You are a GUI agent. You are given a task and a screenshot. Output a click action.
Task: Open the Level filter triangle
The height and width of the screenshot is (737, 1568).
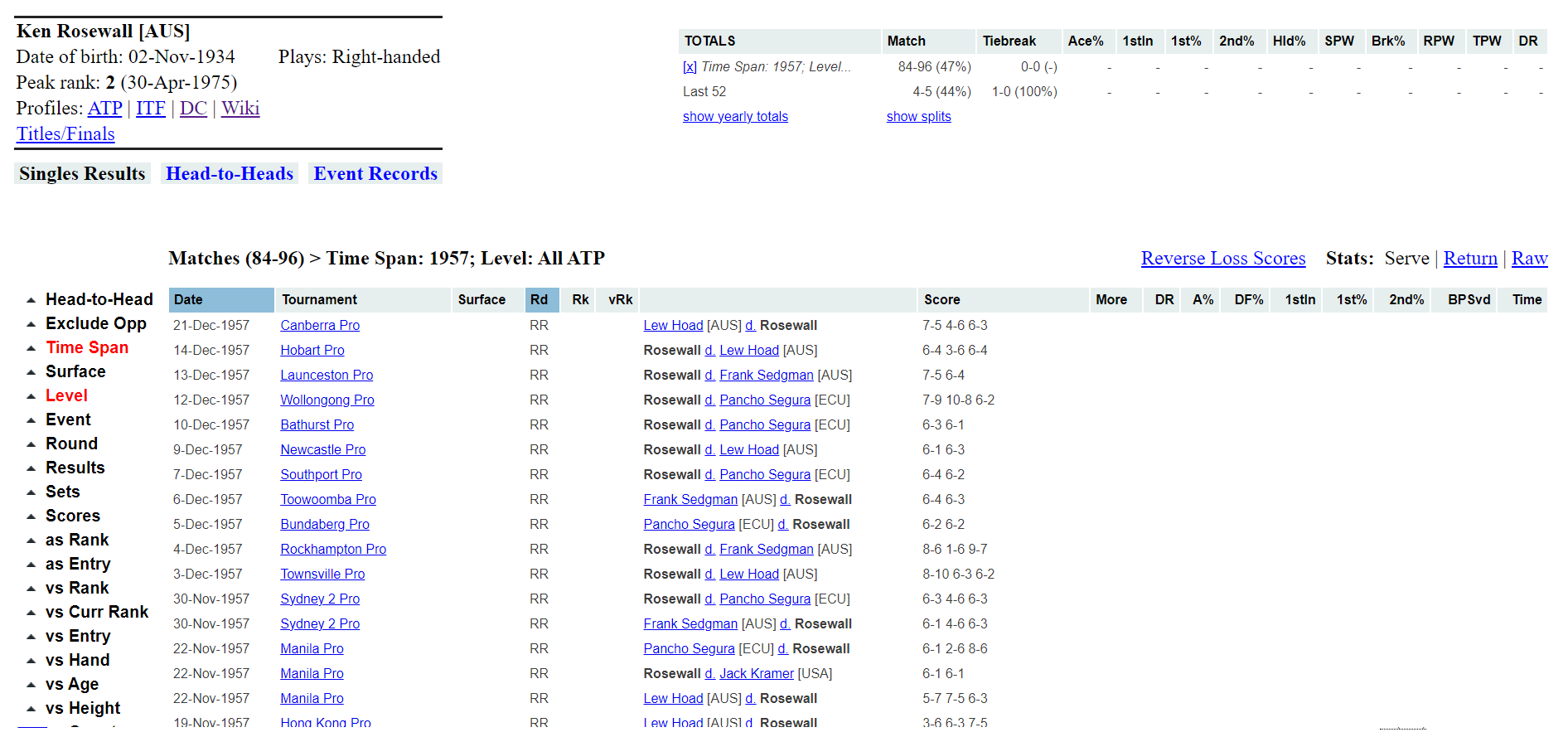click(x=31, y=396)
